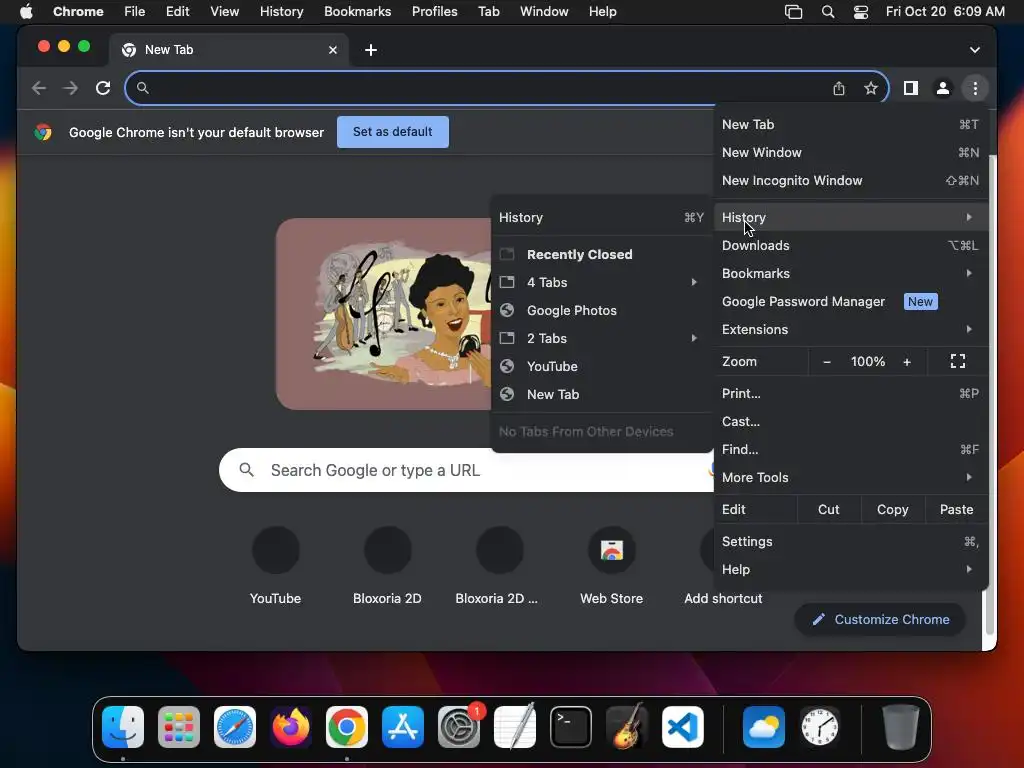The width and height of the screenshot is (1024, 768).
Task: Reopen Google Photos from Recently Closed
Action: [x=601, y=311]
